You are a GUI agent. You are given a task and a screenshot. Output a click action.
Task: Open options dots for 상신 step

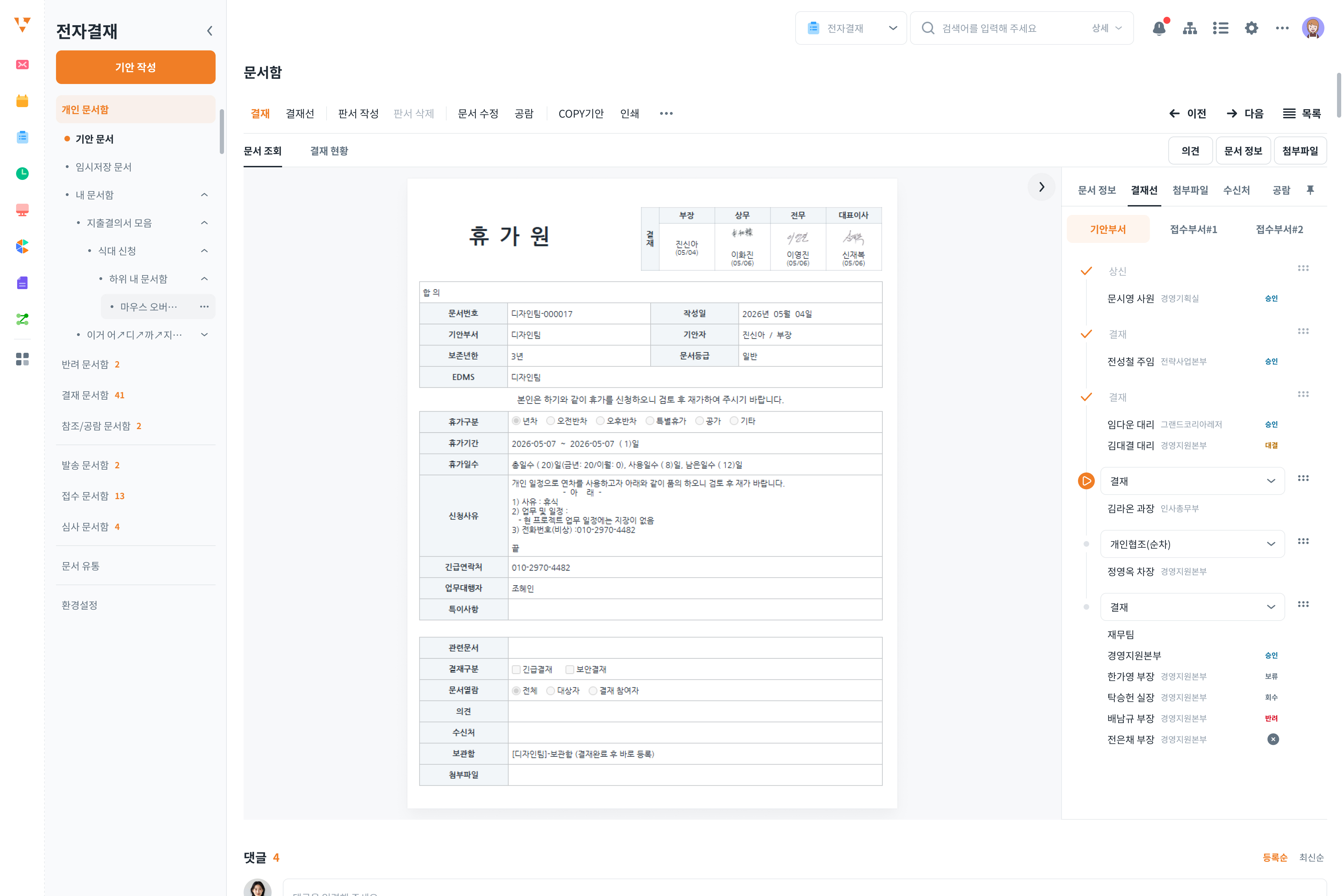point(1303,268)
